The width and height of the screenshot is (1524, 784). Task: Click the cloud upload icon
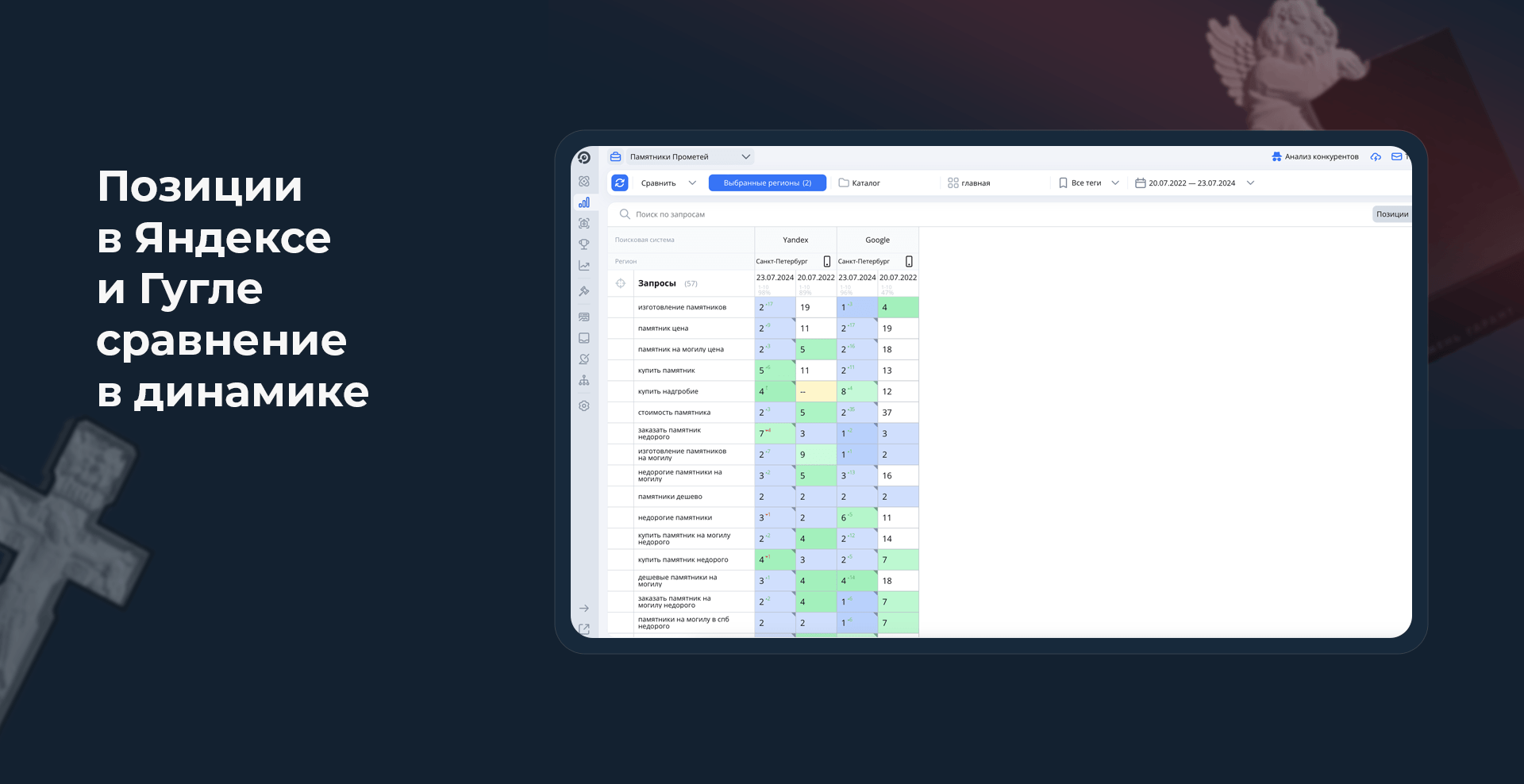tap(1376, 157)
